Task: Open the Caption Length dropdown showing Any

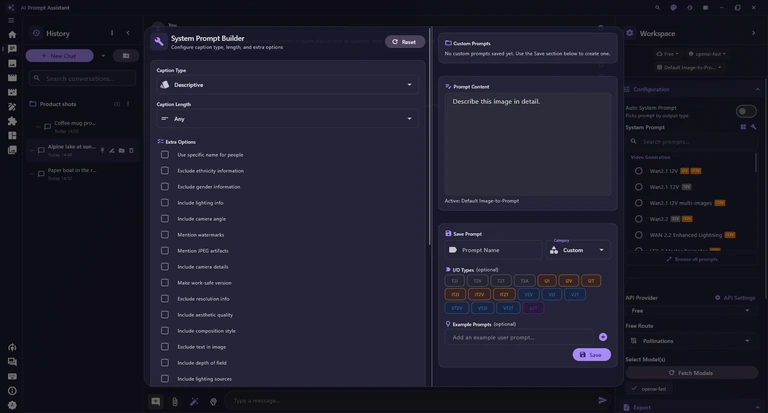Action: (x=288, y=119)
